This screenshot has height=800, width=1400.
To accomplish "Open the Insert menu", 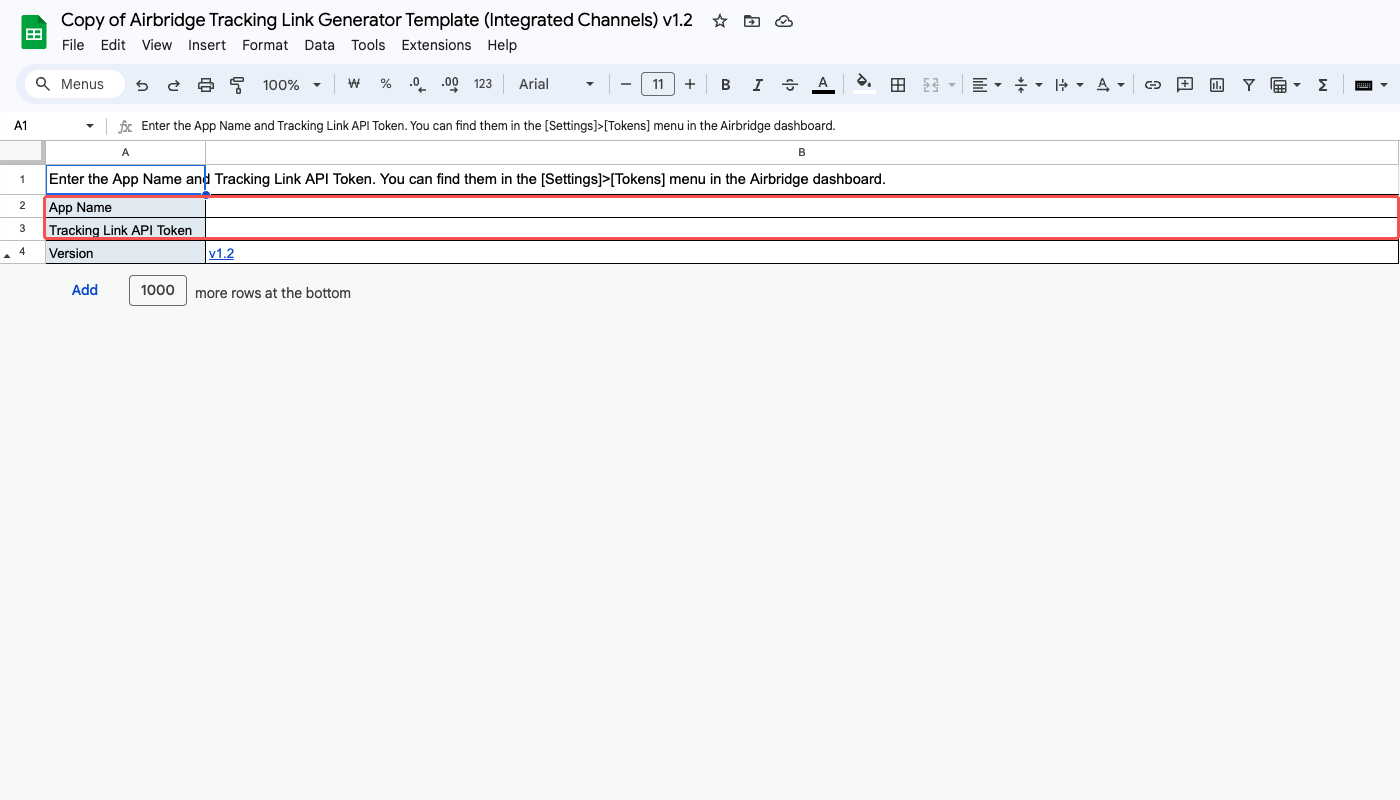I will pyautogui.click(x=207, y=45).
